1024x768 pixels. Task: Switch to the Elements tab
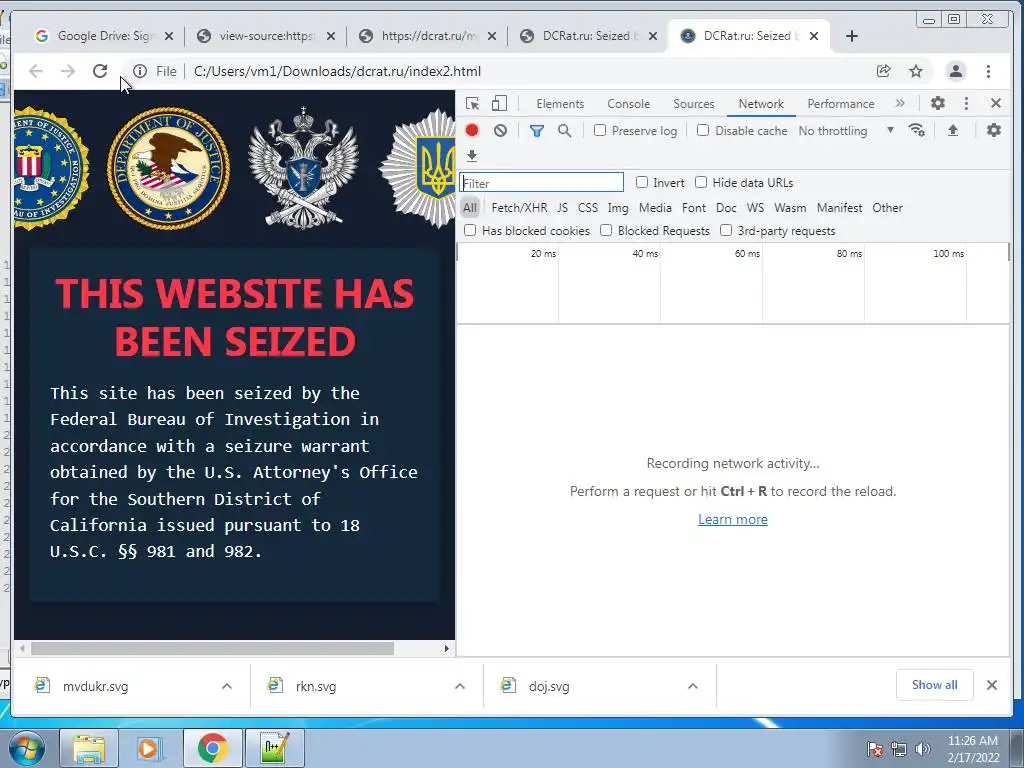tap(560, 104)
